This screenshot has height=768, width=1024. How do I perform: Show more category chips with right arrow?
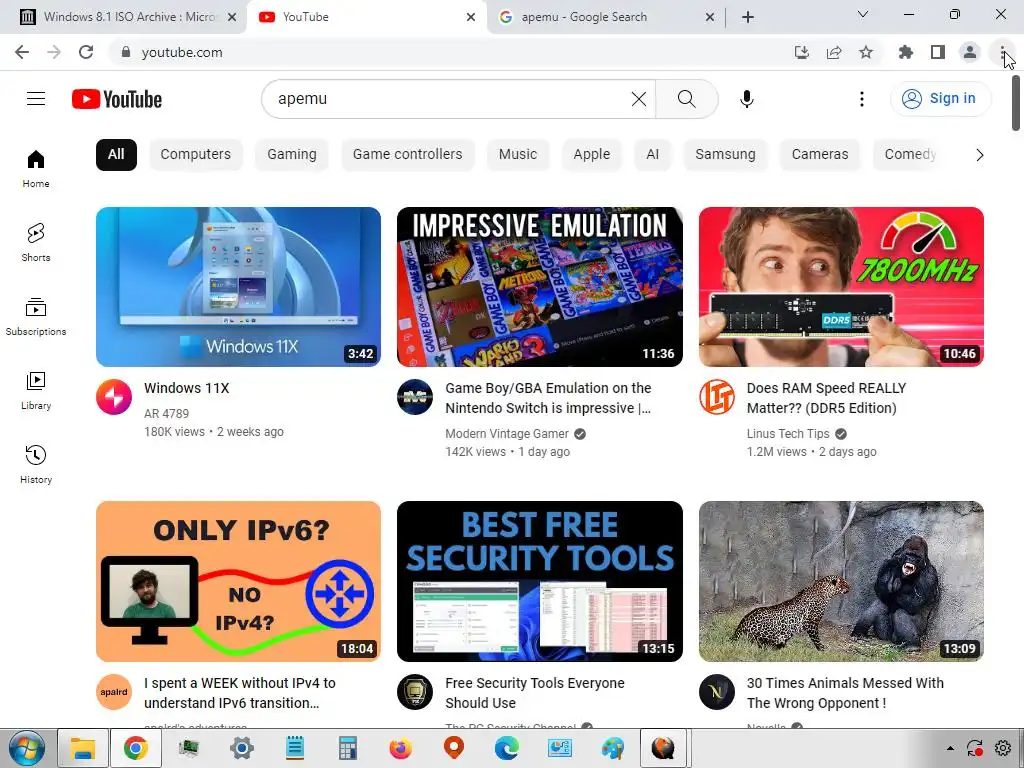[979, 155]
